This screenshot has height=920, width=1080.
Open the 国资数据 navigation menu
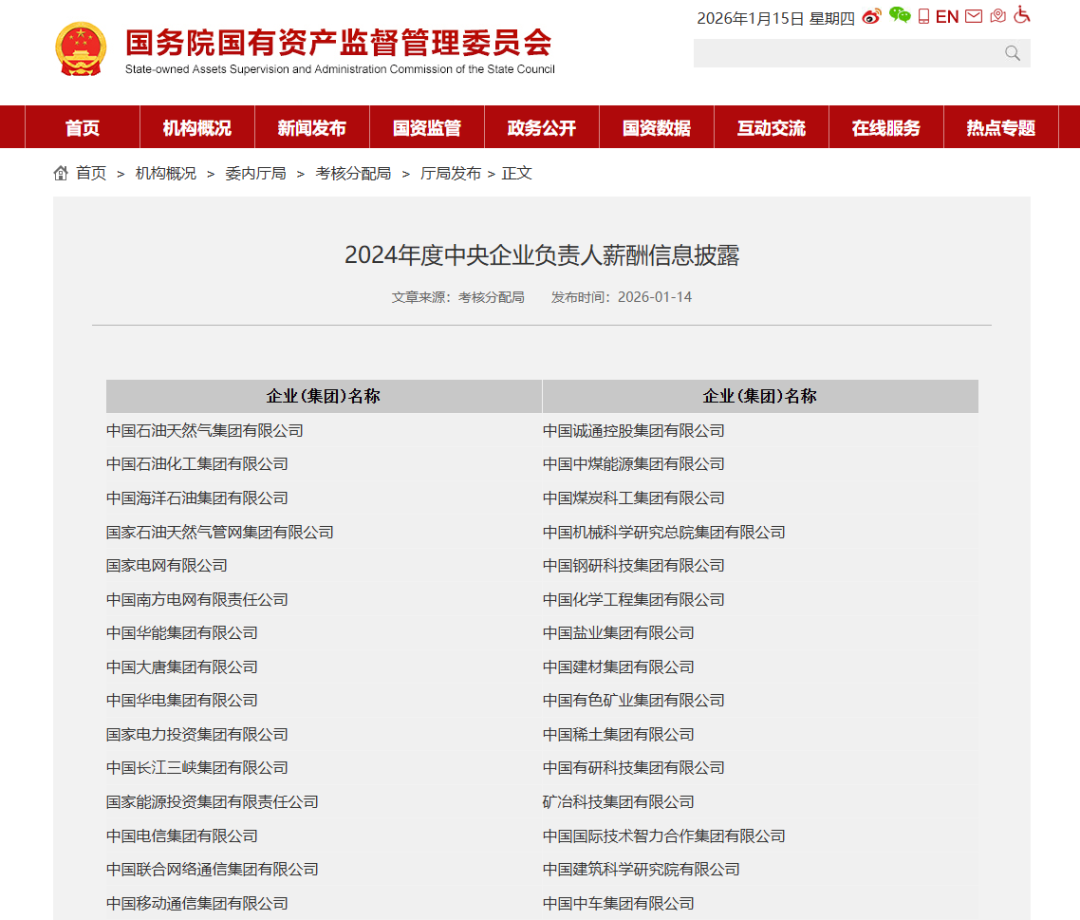[656, 128]
